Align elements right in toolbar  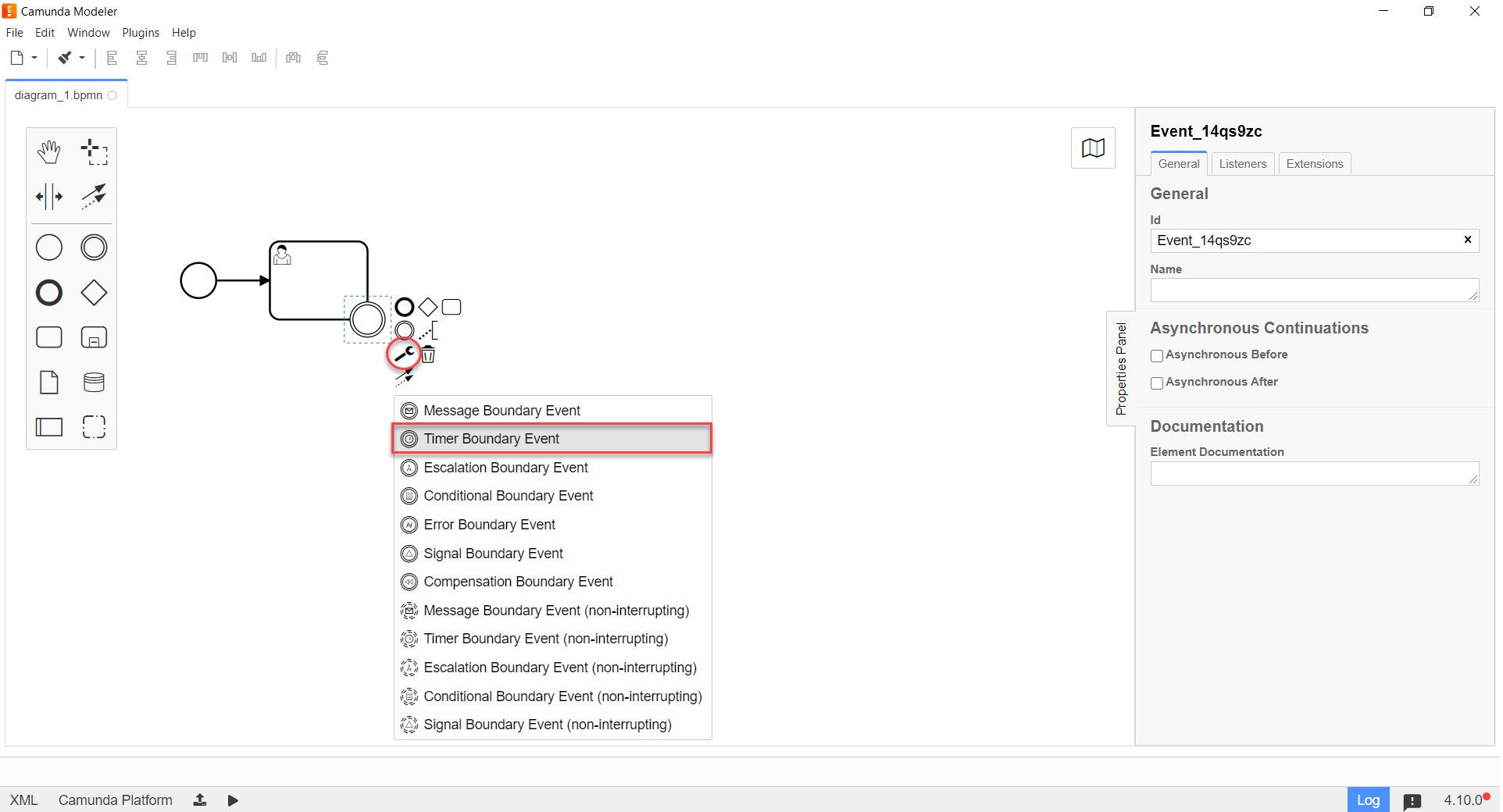[171, 58]
